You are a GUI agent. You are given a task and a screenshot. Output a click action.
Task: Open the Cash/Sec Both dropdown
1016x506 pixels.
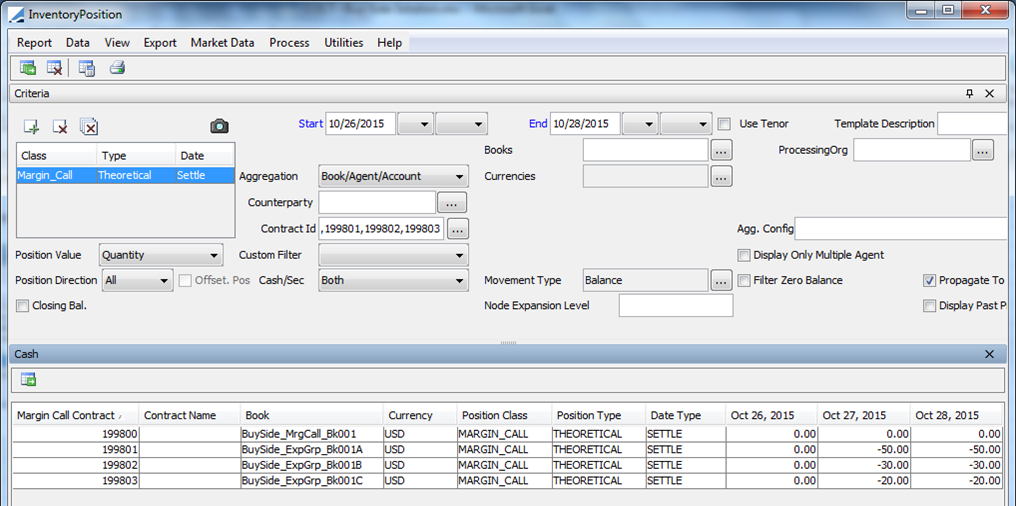tap(393, 281)
